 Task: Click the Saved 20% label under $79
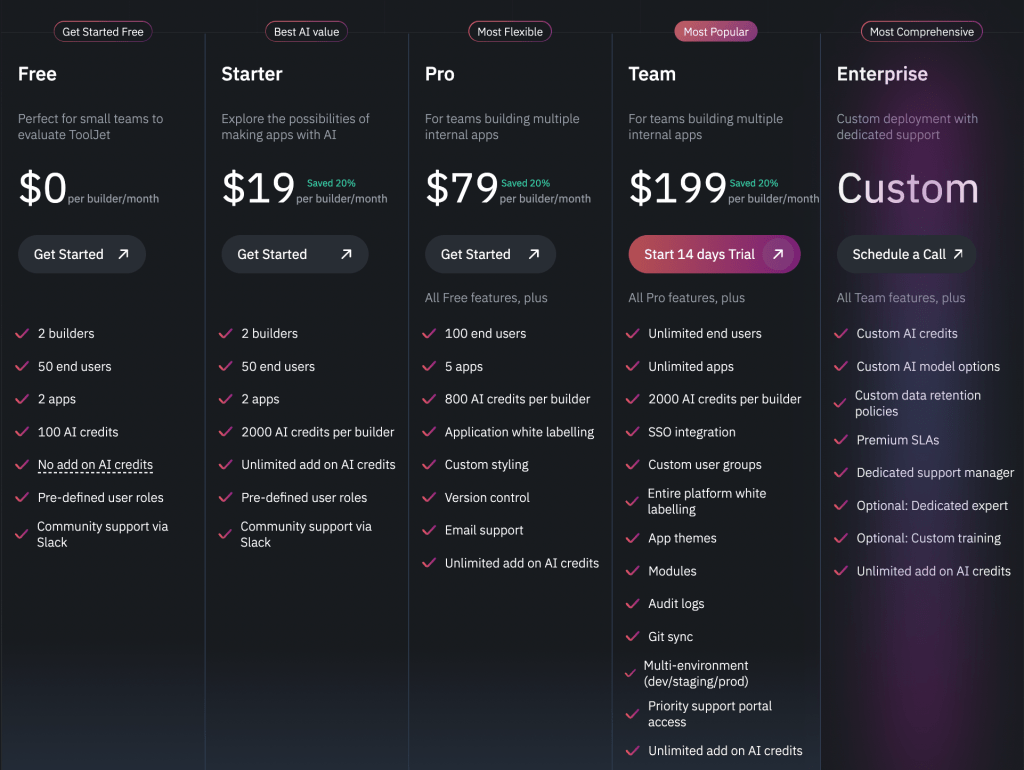(526, 183)
